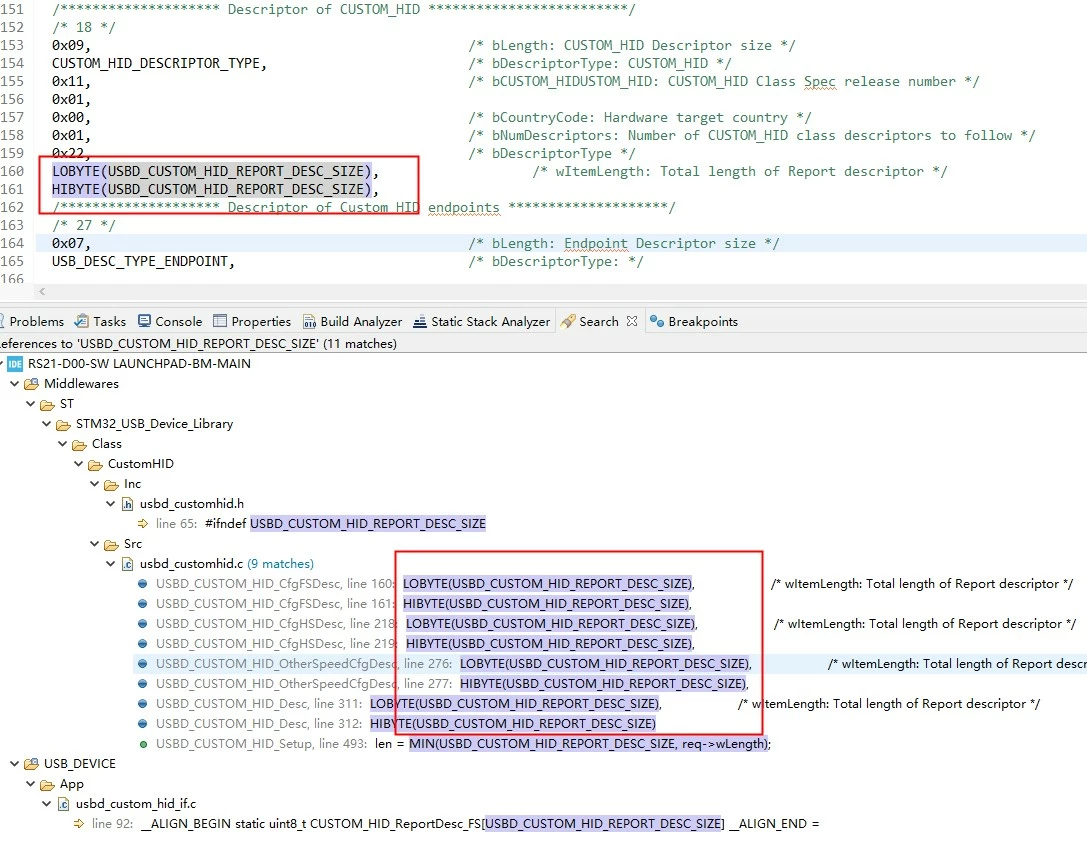Click the Console monitor icon
The image size is (1087, 863).
144,321
